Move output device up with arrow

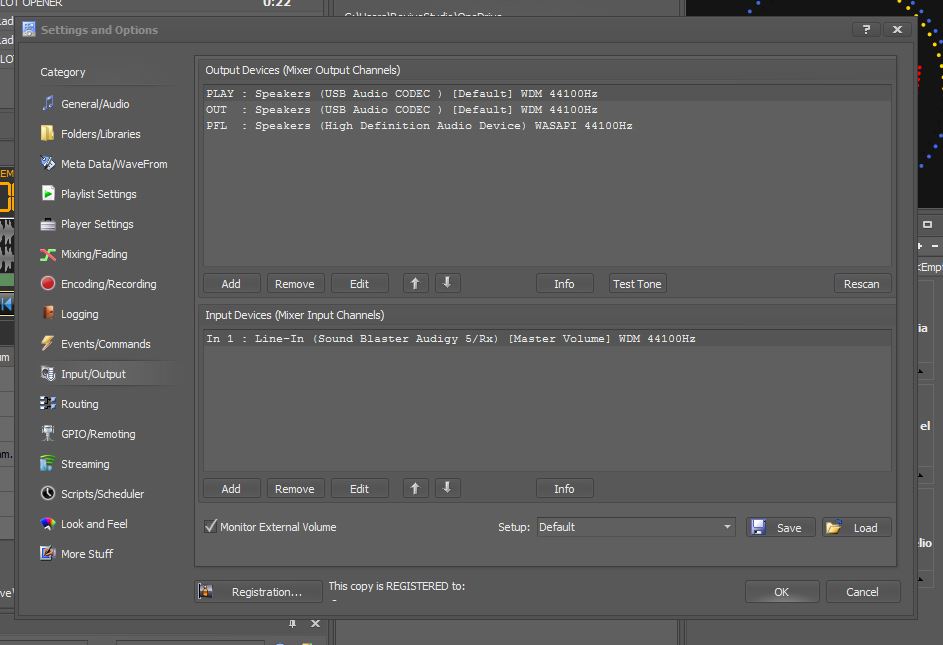(x=416, y=283)
